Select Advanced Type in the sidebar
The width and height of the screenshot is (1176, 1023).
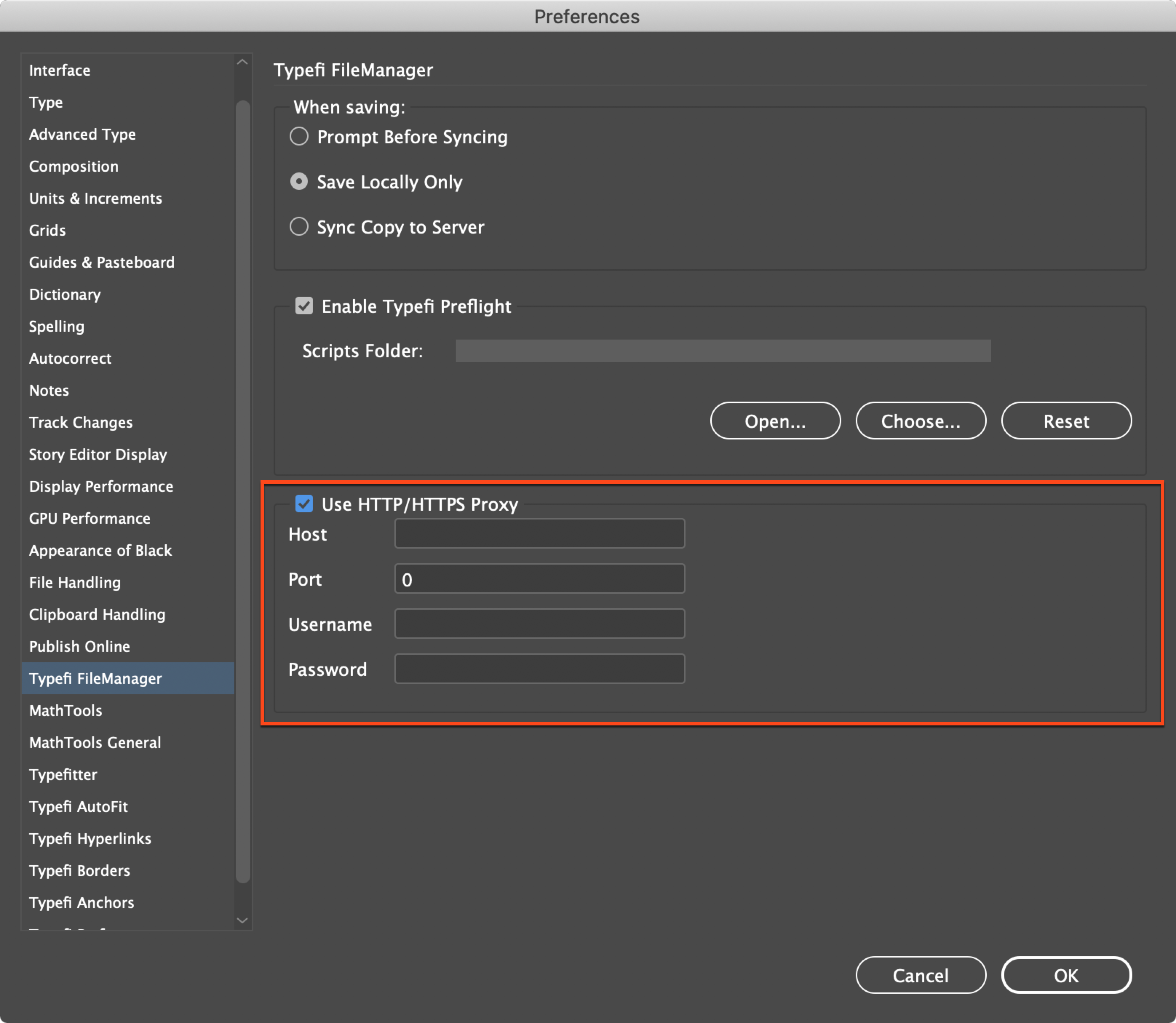128,134
